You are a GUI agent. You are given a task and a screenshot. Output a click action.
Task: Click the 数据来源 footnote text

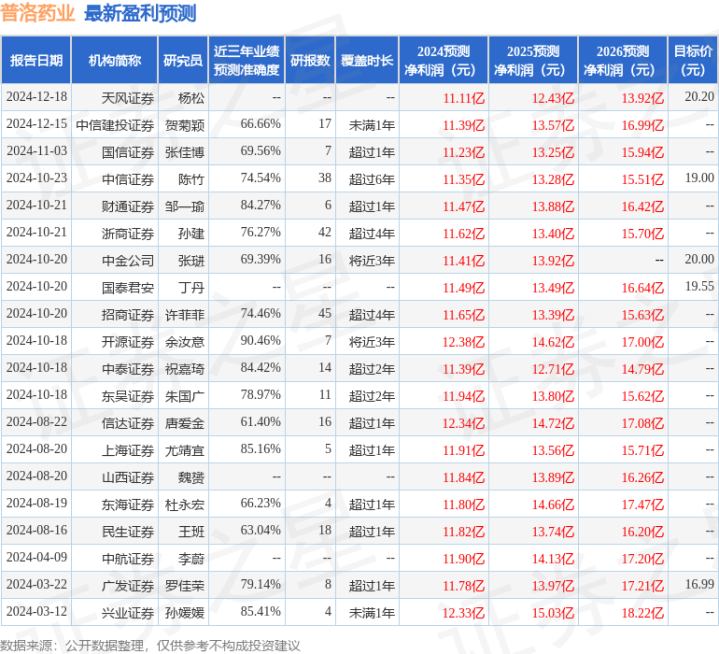[150, 646]
